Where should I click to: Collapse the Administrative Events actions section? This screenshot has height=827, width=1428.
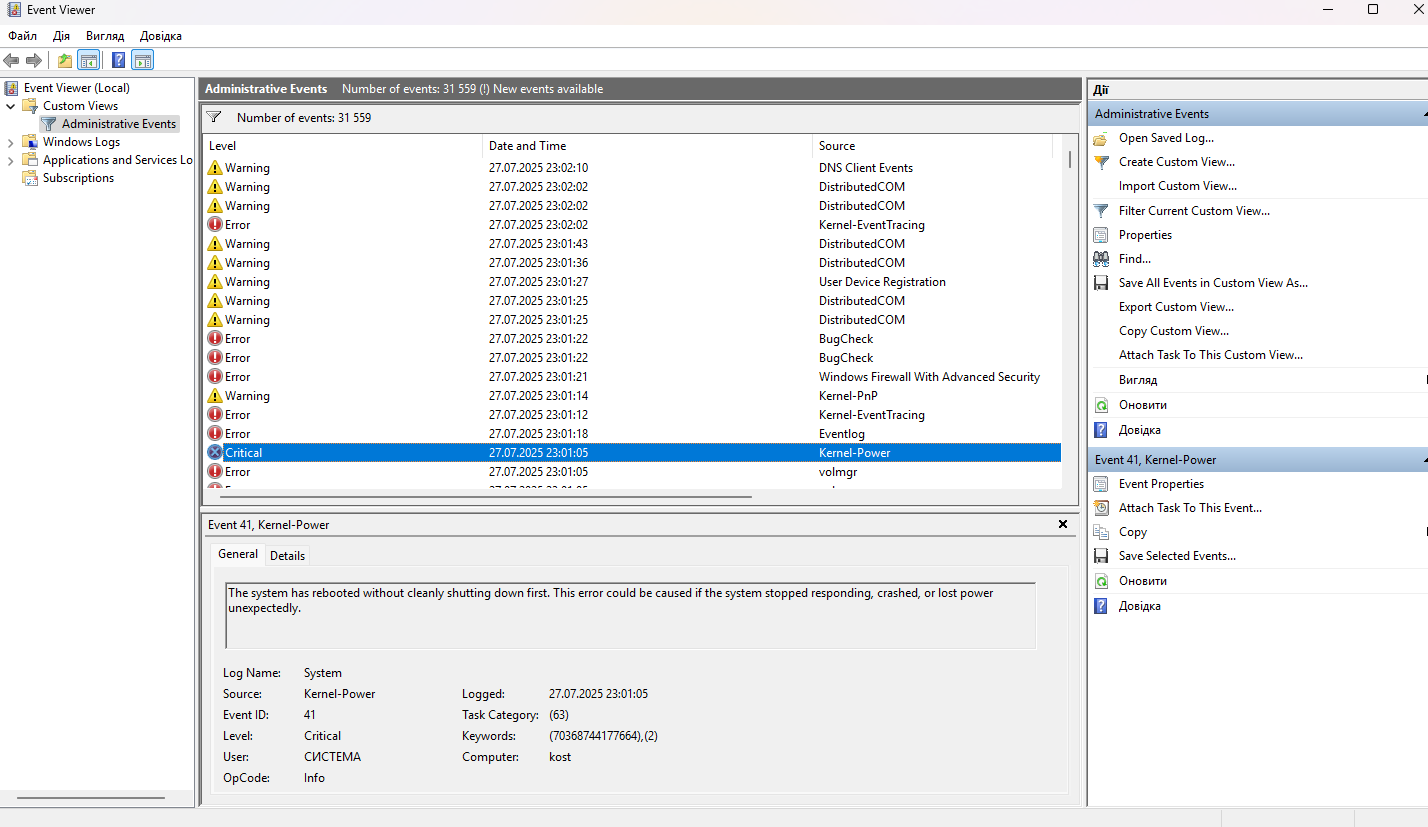1422,114
